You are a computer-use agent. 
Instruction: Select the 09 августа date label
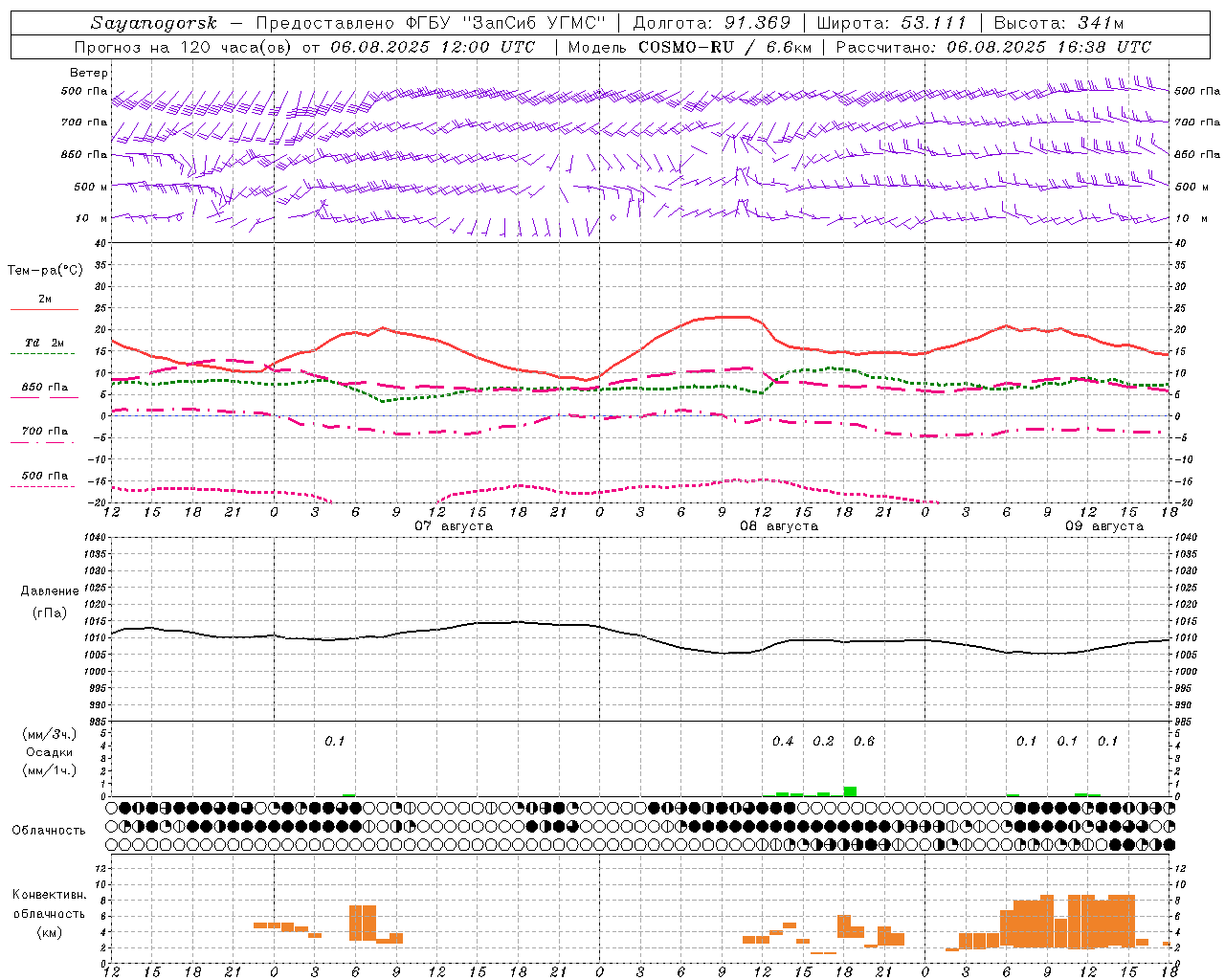coord(1104,526)
